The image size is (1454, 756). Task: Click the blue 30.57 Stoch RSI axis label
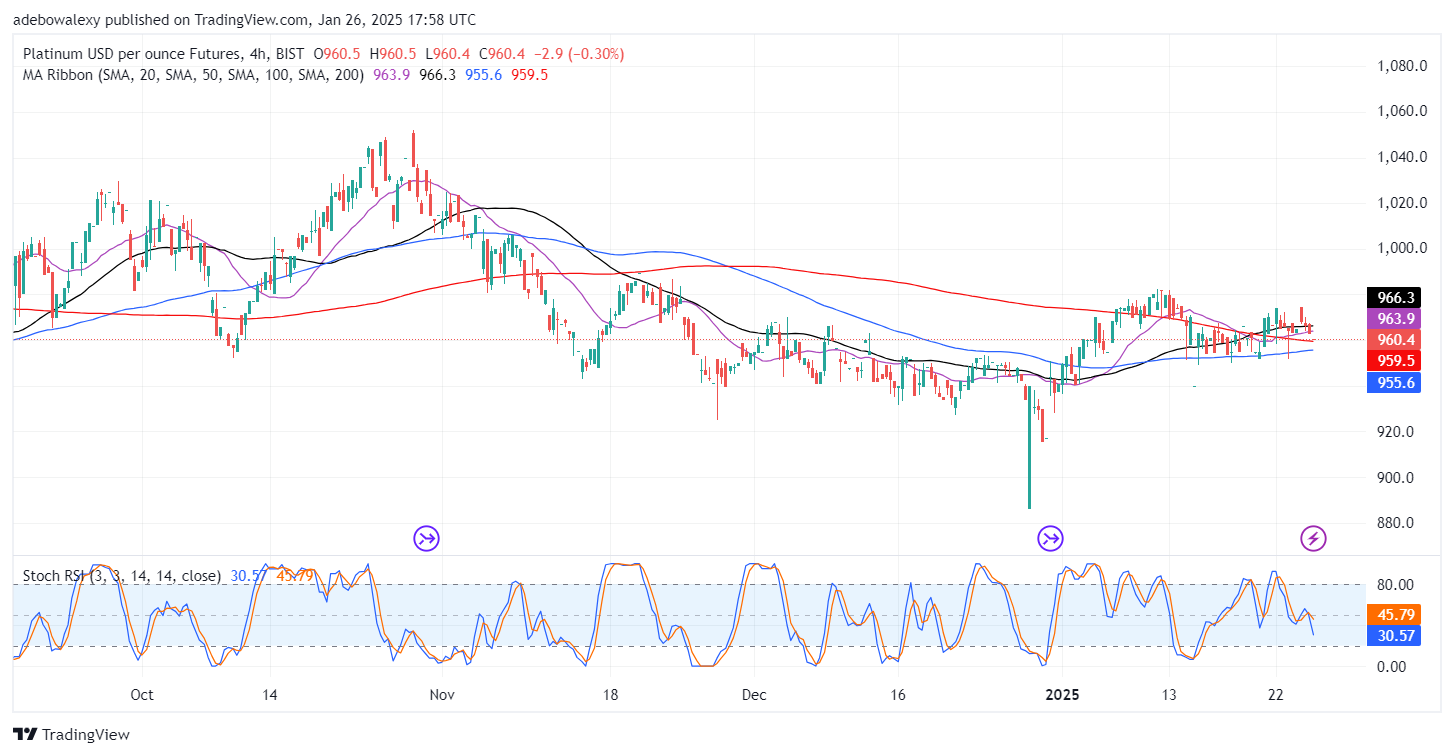click(x=1393, y=635)
